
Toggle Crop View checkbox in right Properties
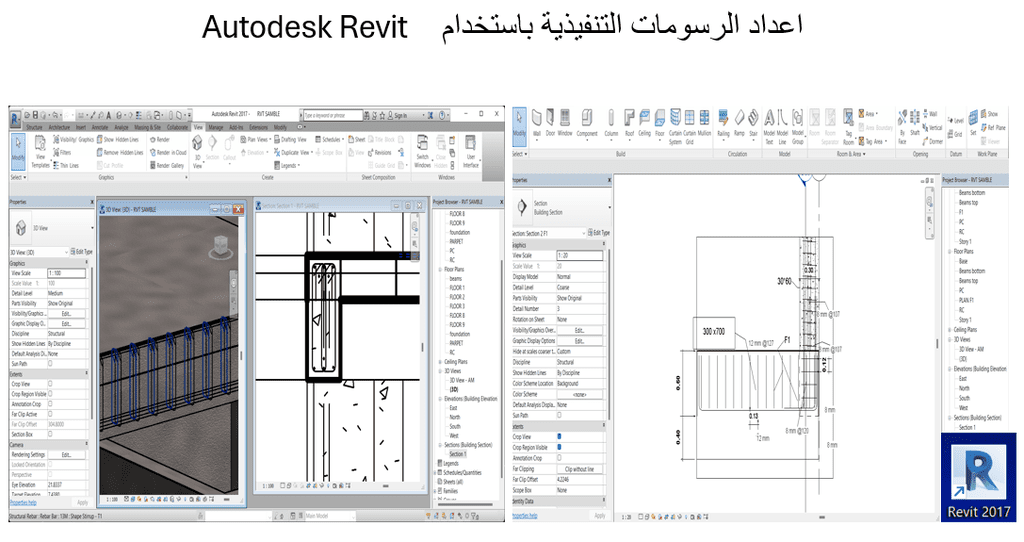pyautogui.click(x=559, y=436)
